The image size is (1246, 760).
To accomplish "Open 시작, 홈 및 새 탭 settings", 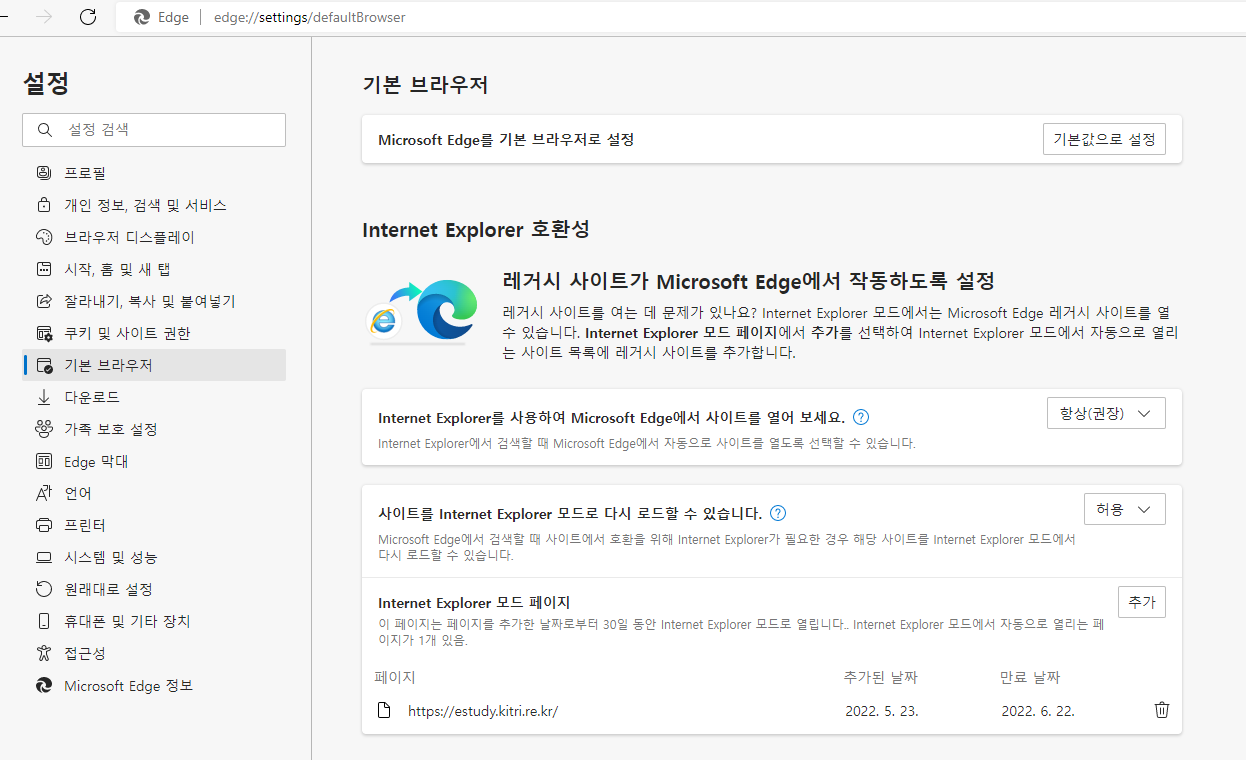I will click(154, 269).
